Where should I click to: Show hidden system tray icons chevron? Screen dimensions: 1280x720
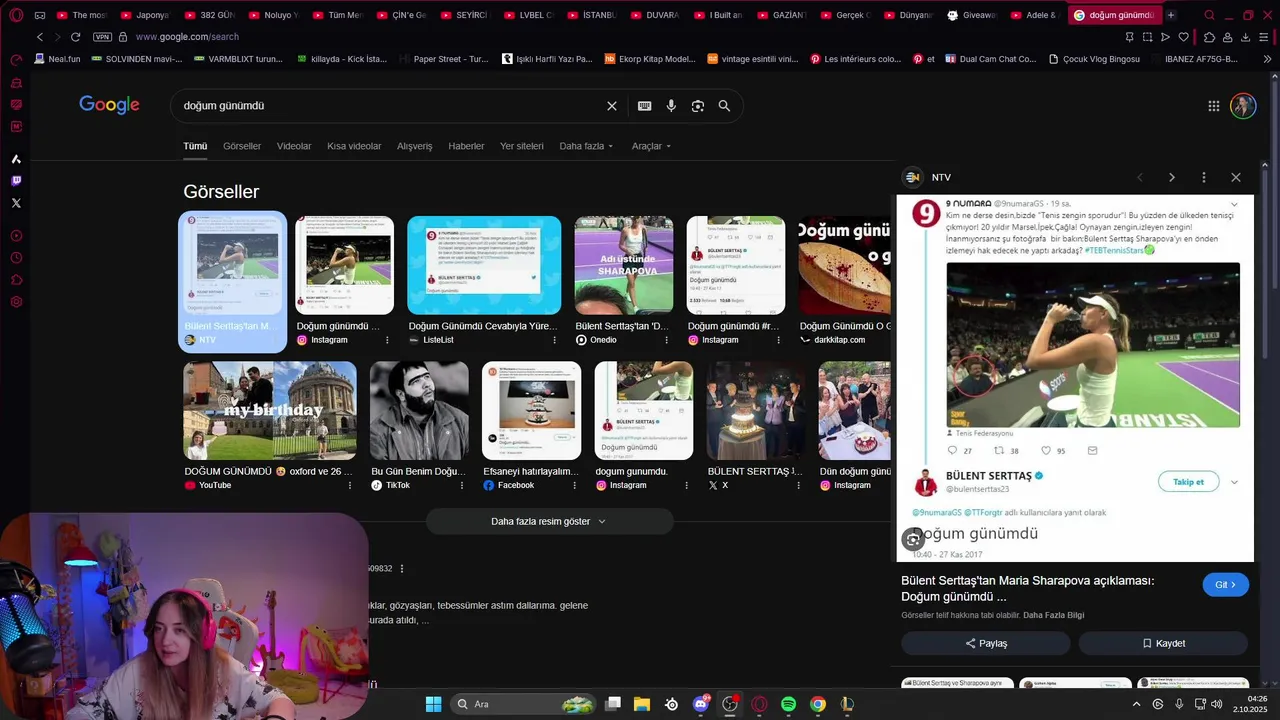coord(1136,704)
